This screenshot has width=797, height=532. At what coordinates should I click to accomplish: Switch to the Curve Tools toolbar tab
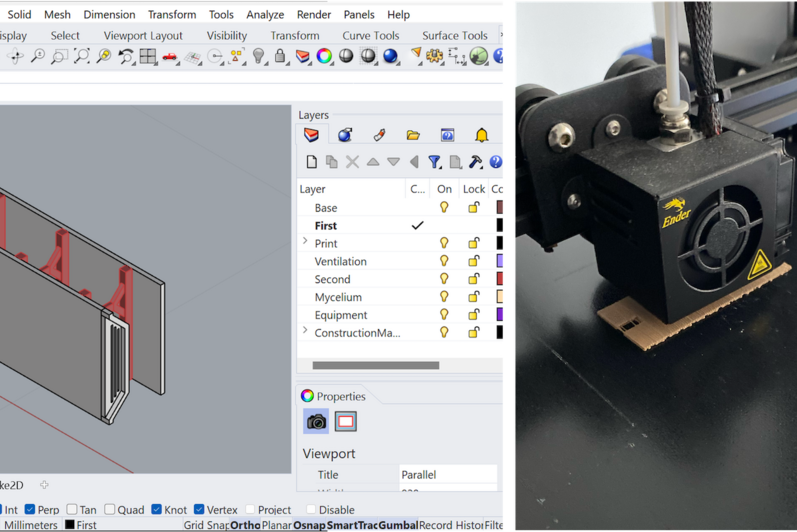click(x=370, y=36)
